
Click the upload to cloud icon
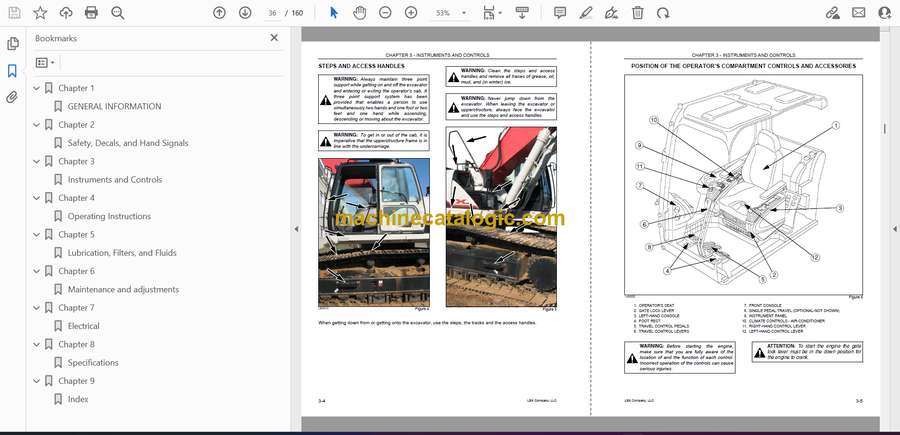(66, 13)
